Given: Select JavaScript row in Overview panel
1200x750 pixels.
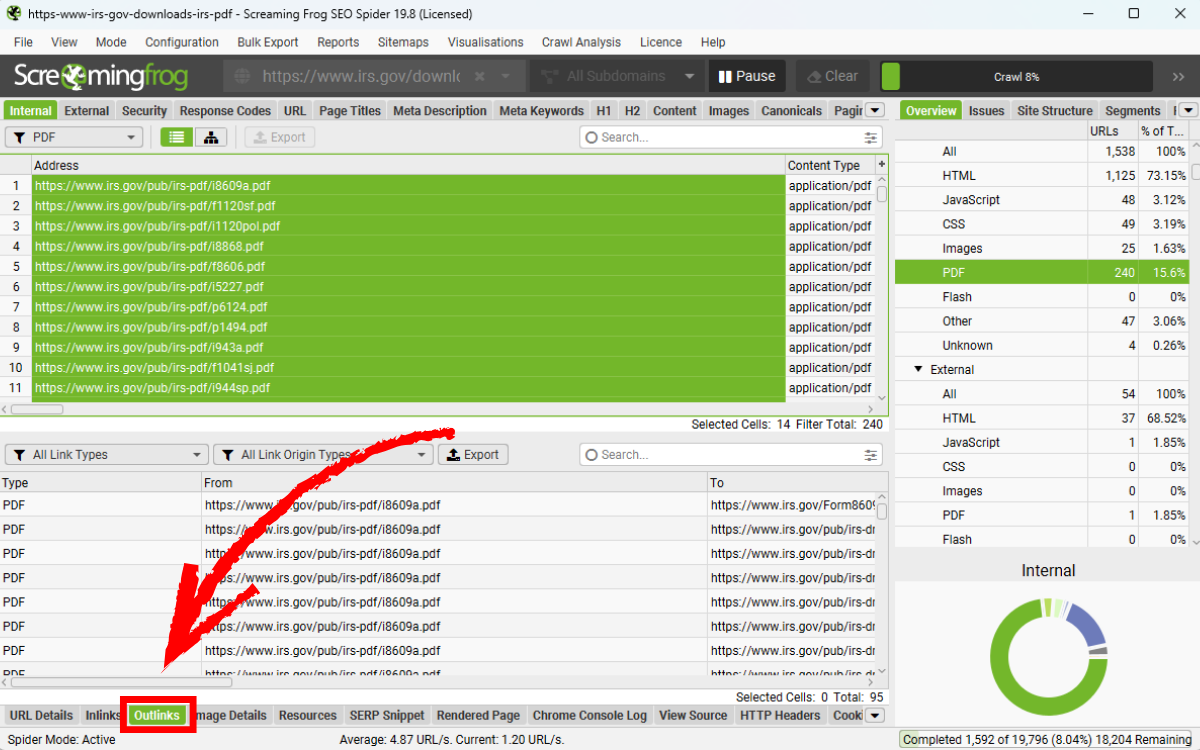Looking at the screenshot, I should click(x=970, y=200).
